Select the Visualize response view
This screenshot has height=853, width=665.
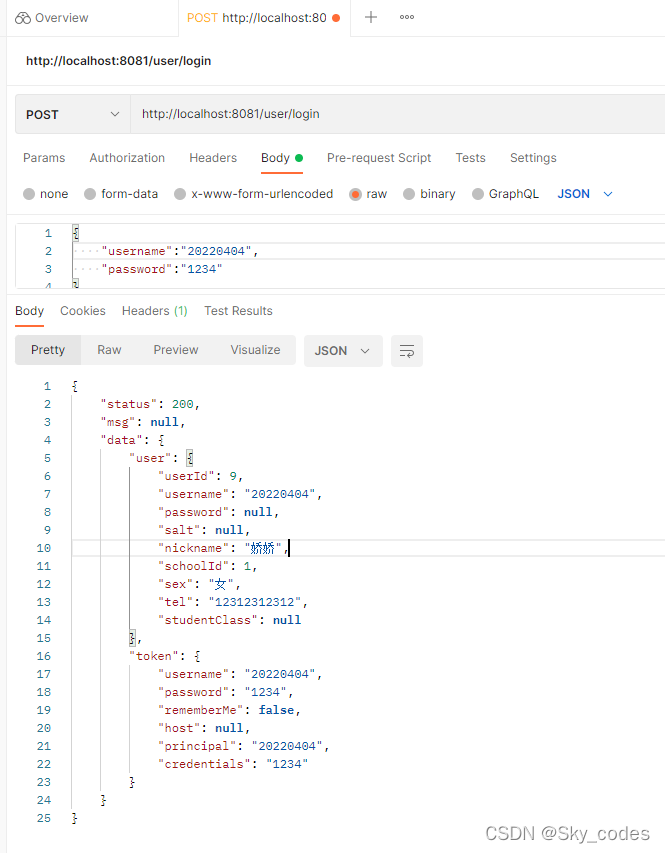255,350
